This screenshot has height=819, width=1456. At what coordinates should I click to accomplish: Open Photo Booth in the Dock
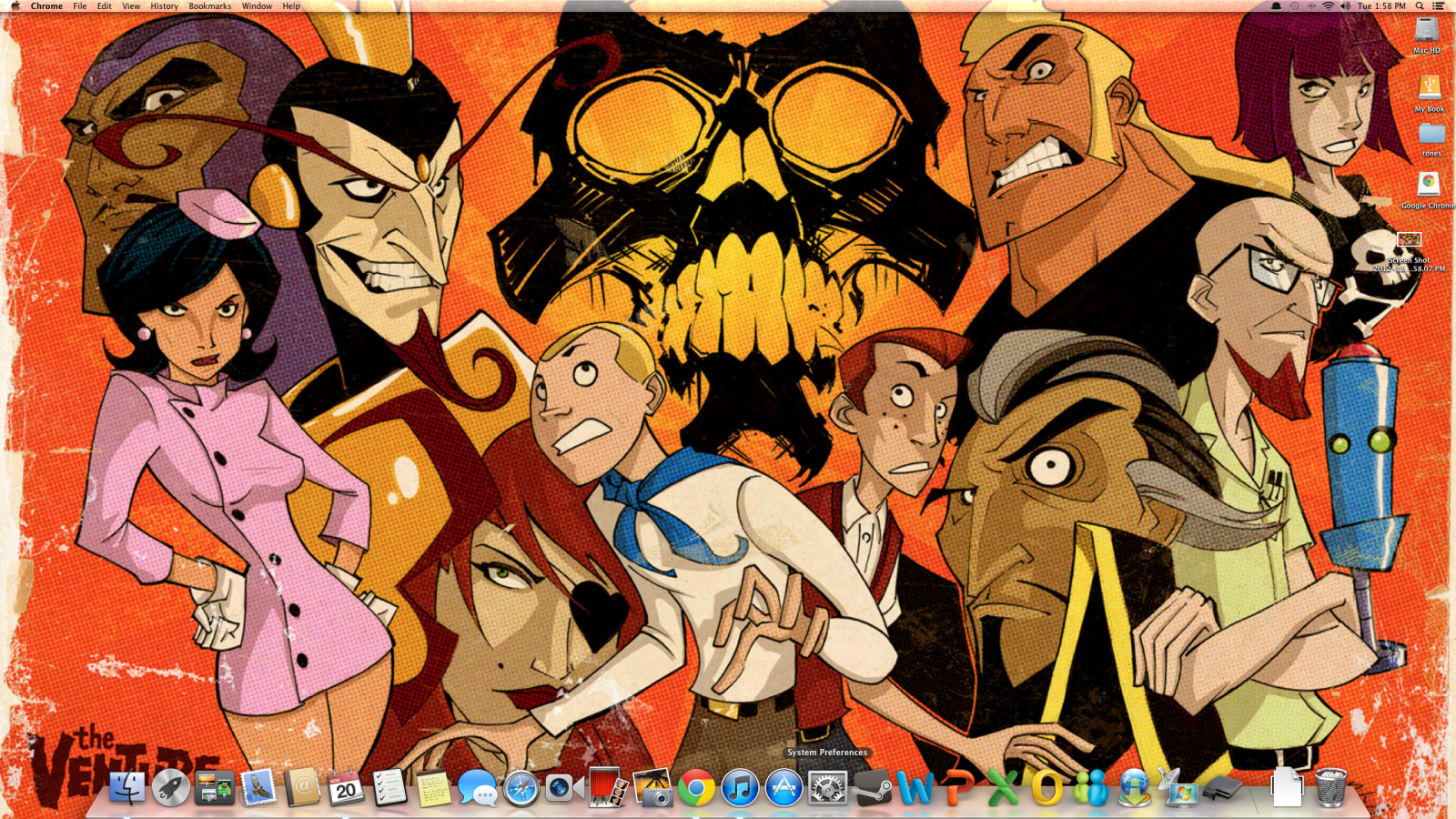click(609, 788)
